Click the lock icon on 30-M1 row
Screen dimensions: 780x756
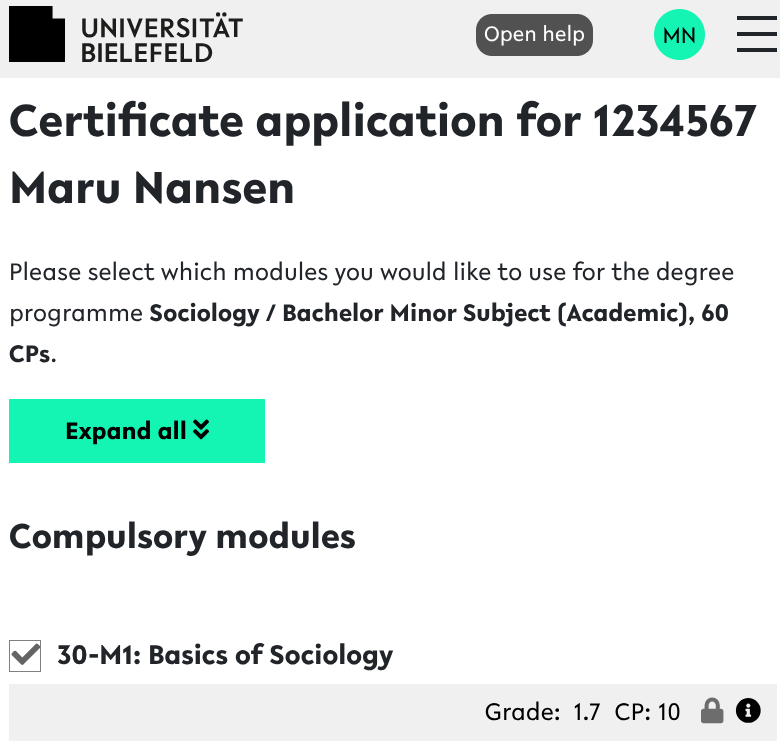pos(712,711)
